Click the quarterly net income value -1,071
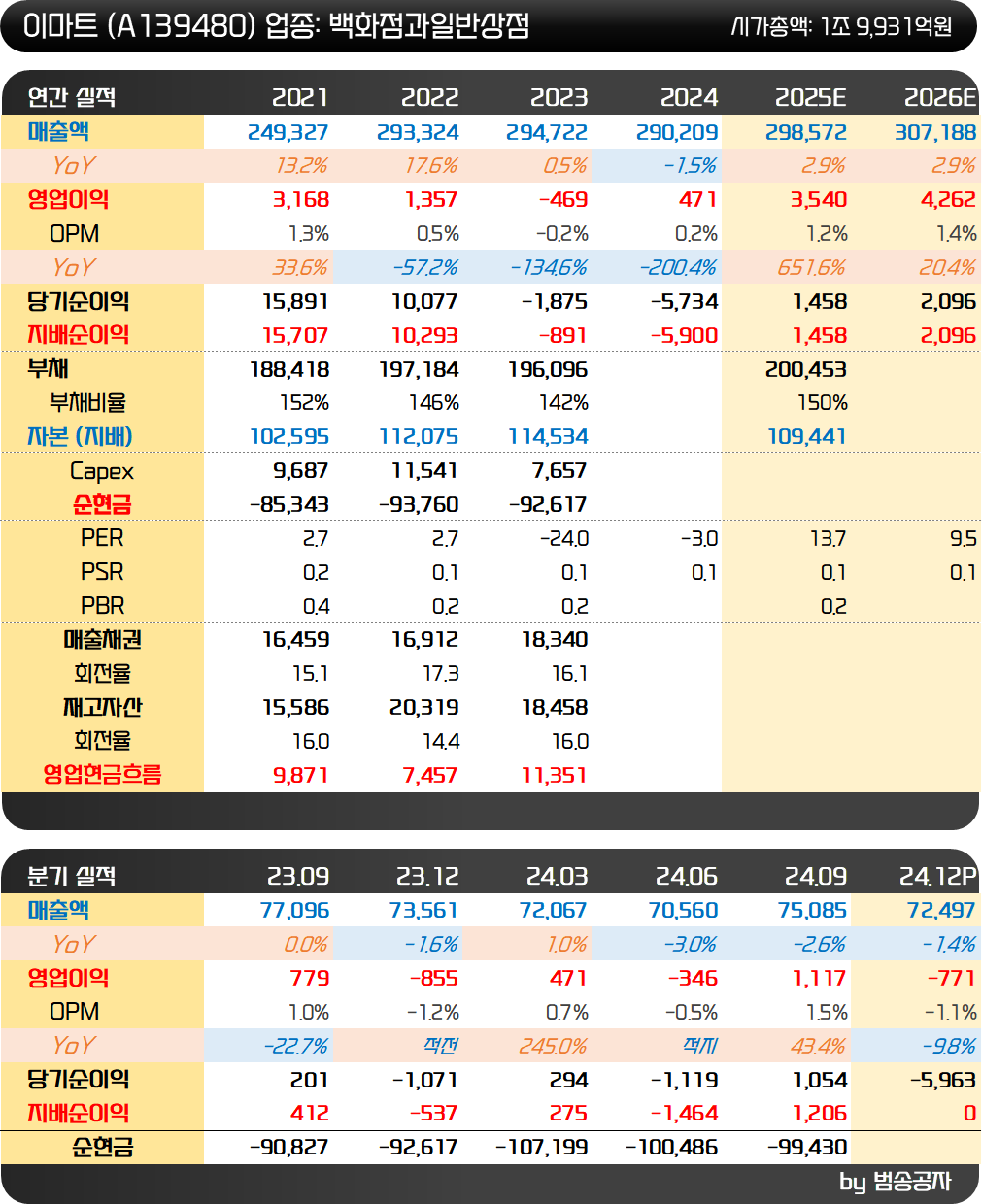 pos(424,1079)
